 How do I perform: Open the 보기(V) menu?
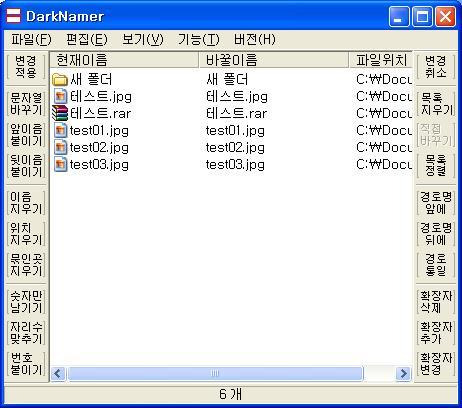(143, 39)
